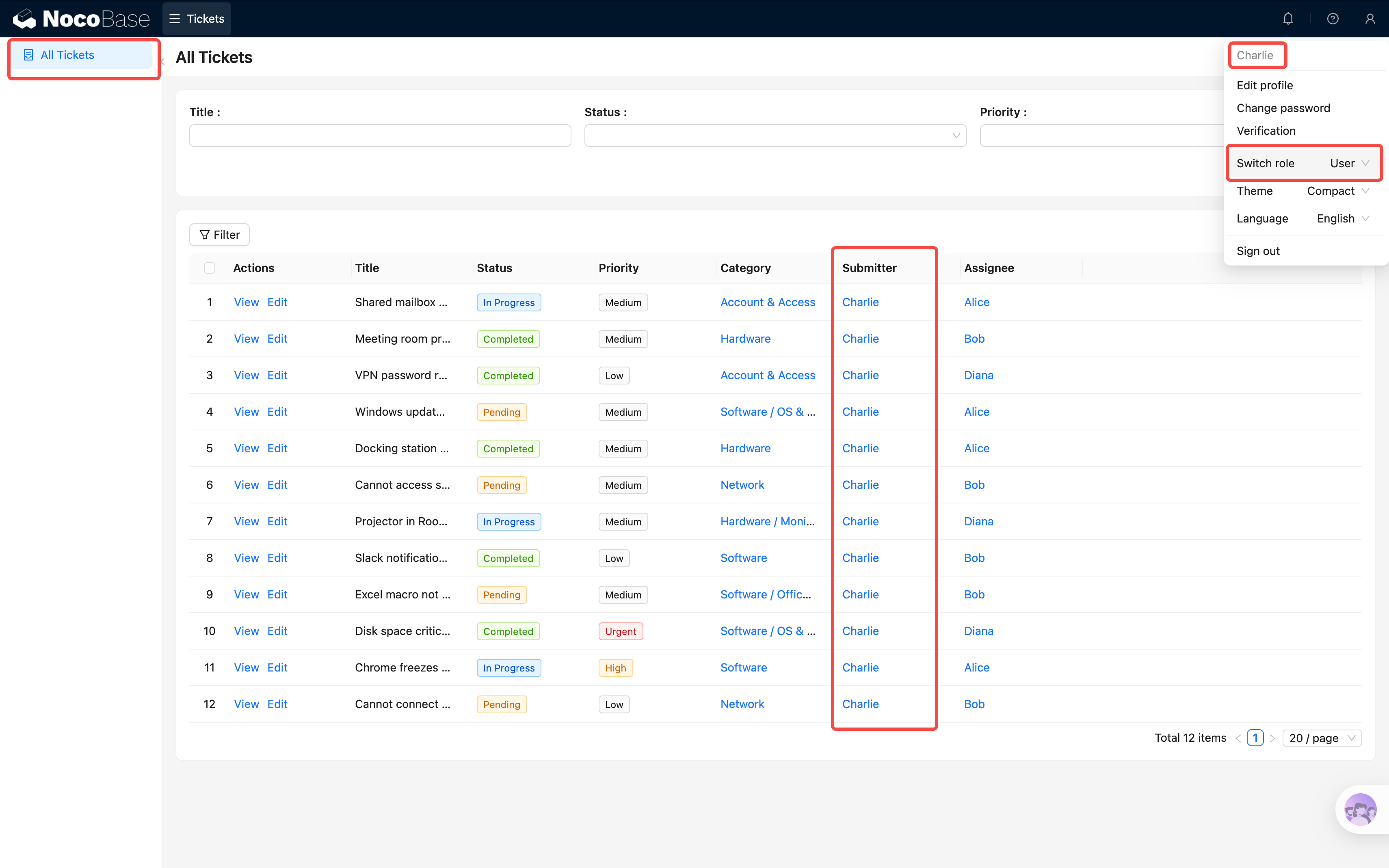The height and width of the screenshot is (868, 1389).
Task: Click View link for Shared mailbox ticket
Action: (247, 302)
